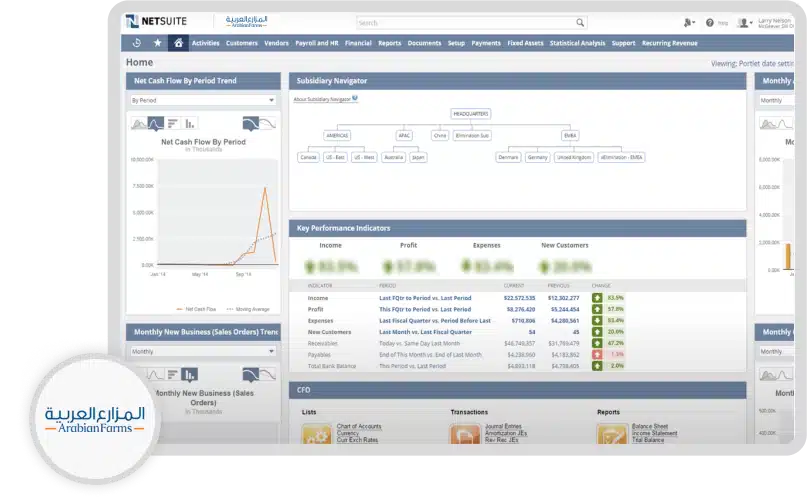807x499 pixels.
Task: Click the Home house icon in navbar
Action: coord(178,43)
